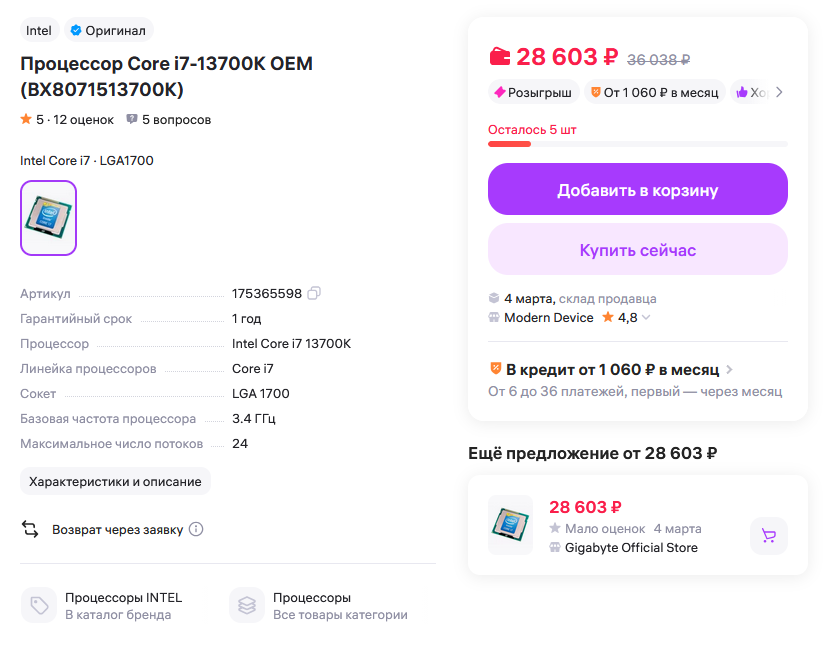Click the info icon beside return policy
The height and width of the screenshot is (649, 825).
196,529
